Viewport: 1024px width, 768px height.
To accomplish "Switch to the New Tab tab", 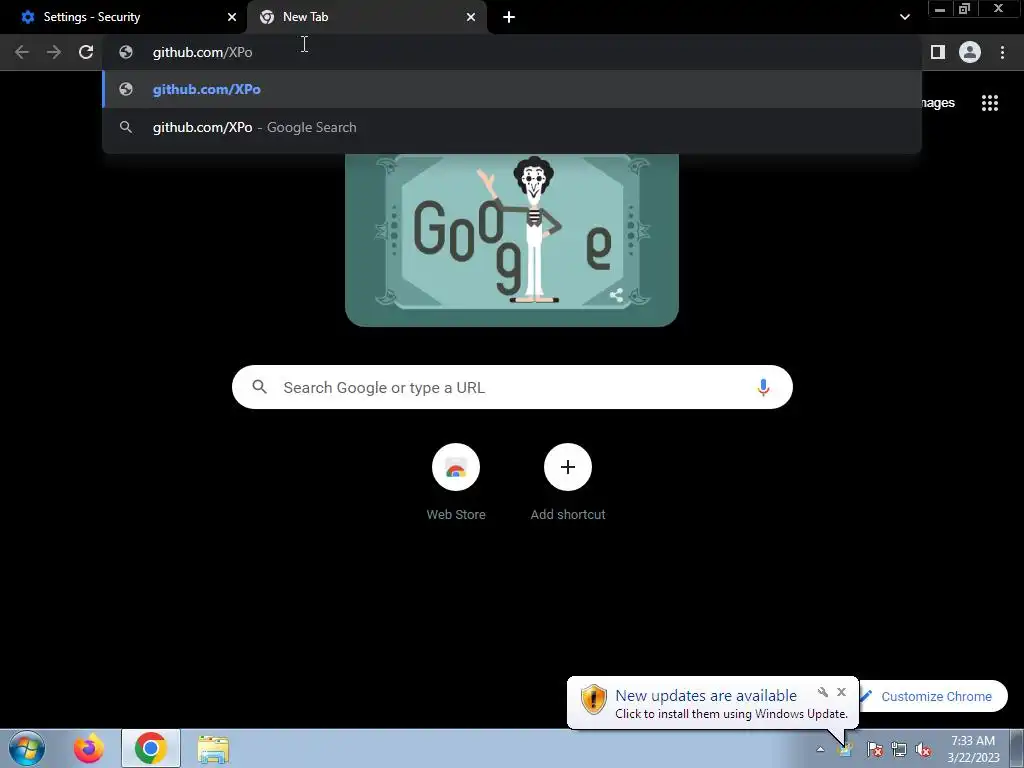I will click(367, 17).
